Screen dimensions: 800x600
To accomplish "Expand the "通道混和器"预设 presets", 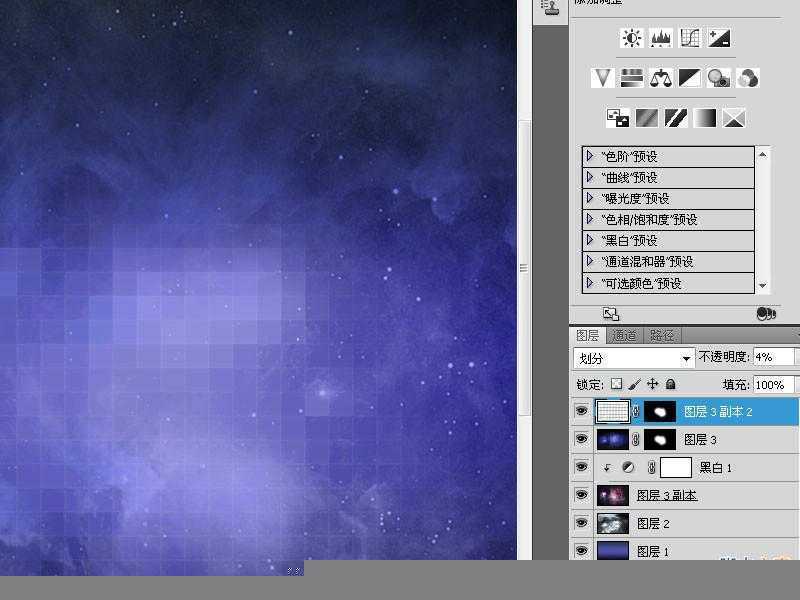I will 590,261.
